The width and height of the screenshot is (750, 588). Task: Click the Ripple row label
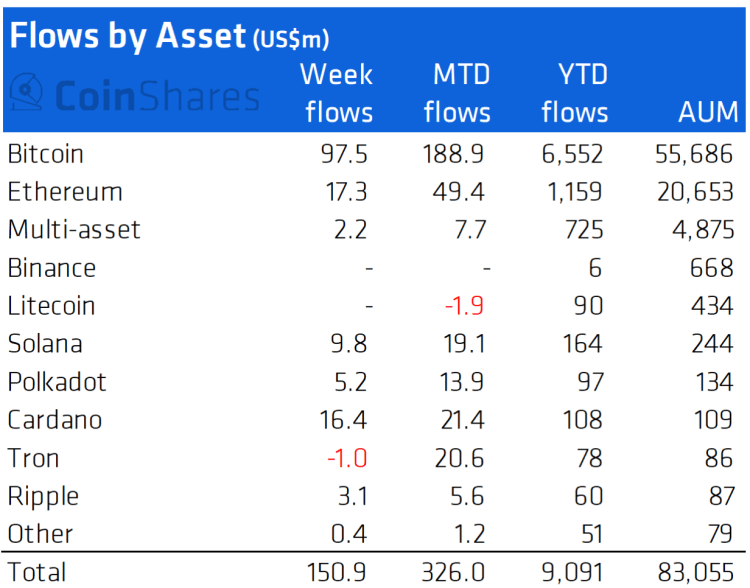42,496
